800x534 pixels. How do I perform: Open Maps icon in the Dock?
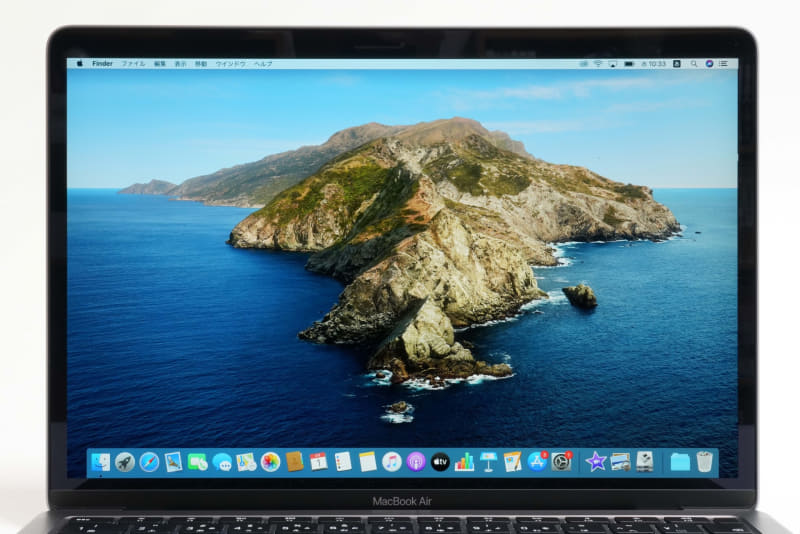(246, 463)
